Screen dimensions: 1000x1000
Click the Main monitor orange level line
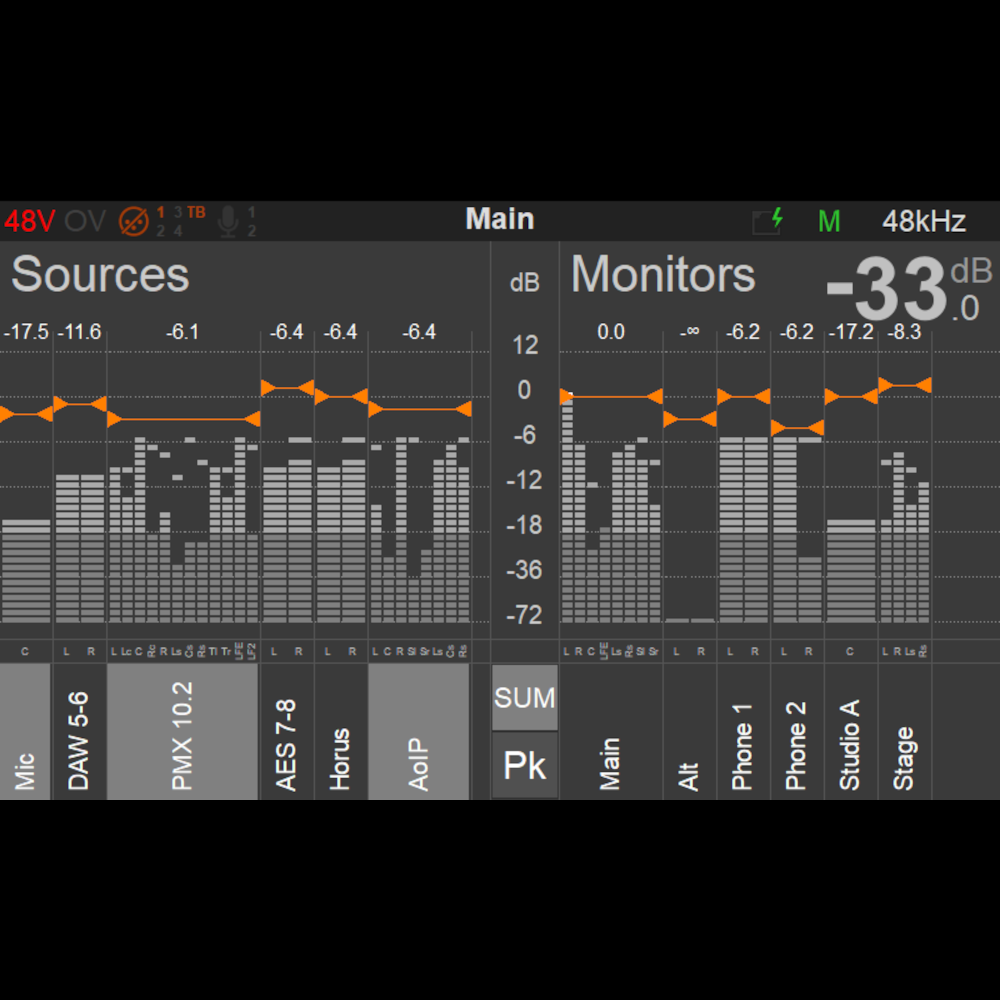coord(611,397)
